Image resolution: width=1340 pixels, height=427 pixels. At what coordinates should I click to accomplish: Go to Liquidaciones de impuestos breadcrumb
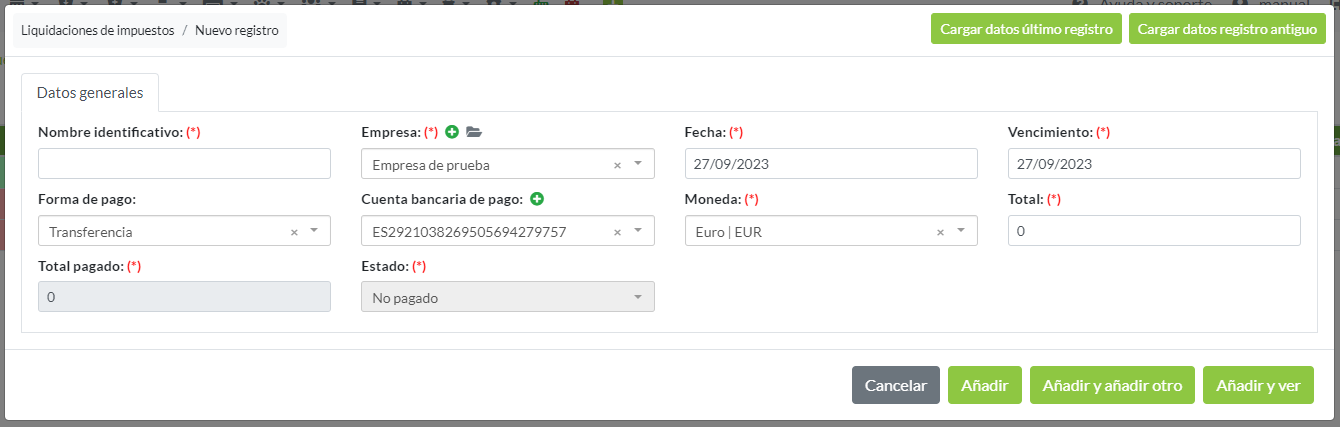coord(97,30)
